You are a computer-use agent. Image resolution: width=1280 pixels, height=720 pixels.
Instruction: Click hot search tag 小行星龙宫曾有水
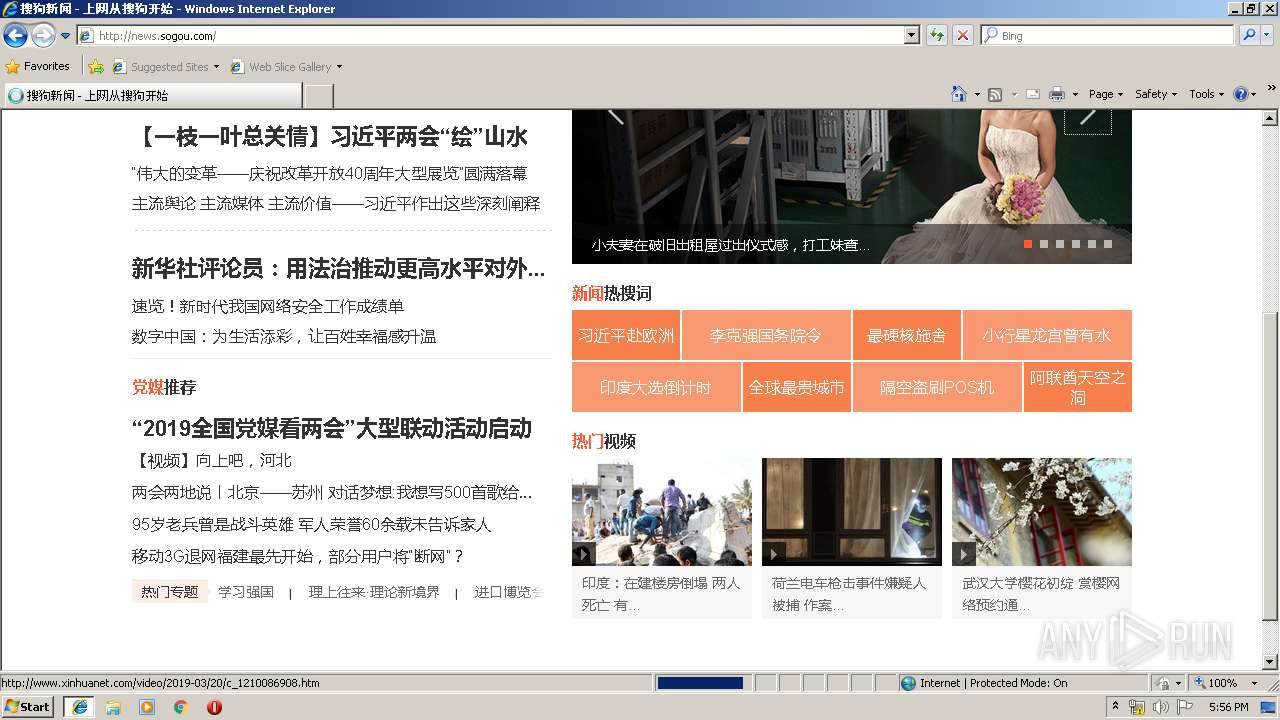pyautogui.click(x=1047, y=335)
